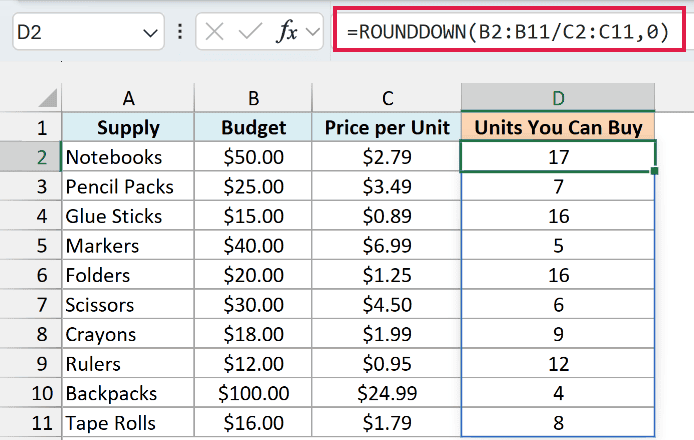694x440 pixels.
Task: Select column A header
Action: point(128,98)
